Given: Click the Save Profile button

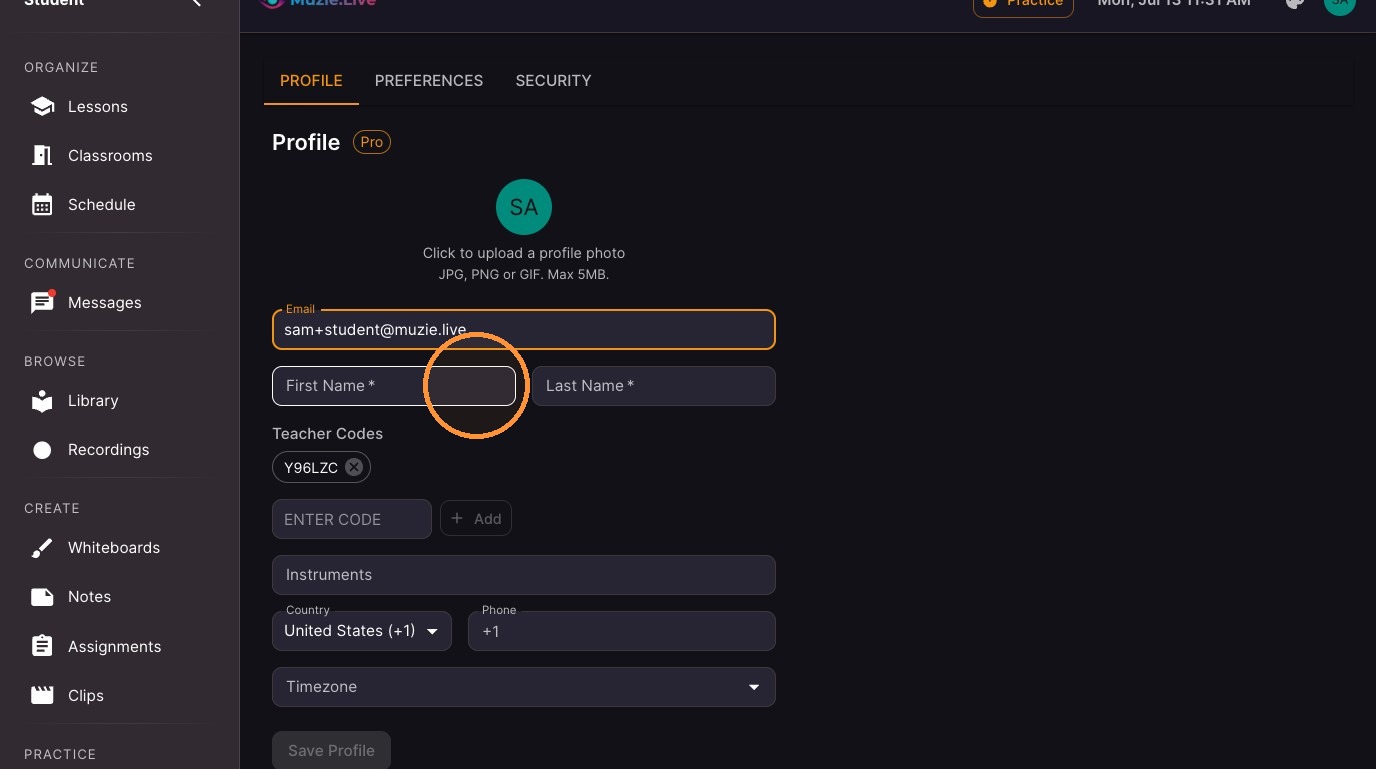Looking at the screenshot, I should 331,750.
